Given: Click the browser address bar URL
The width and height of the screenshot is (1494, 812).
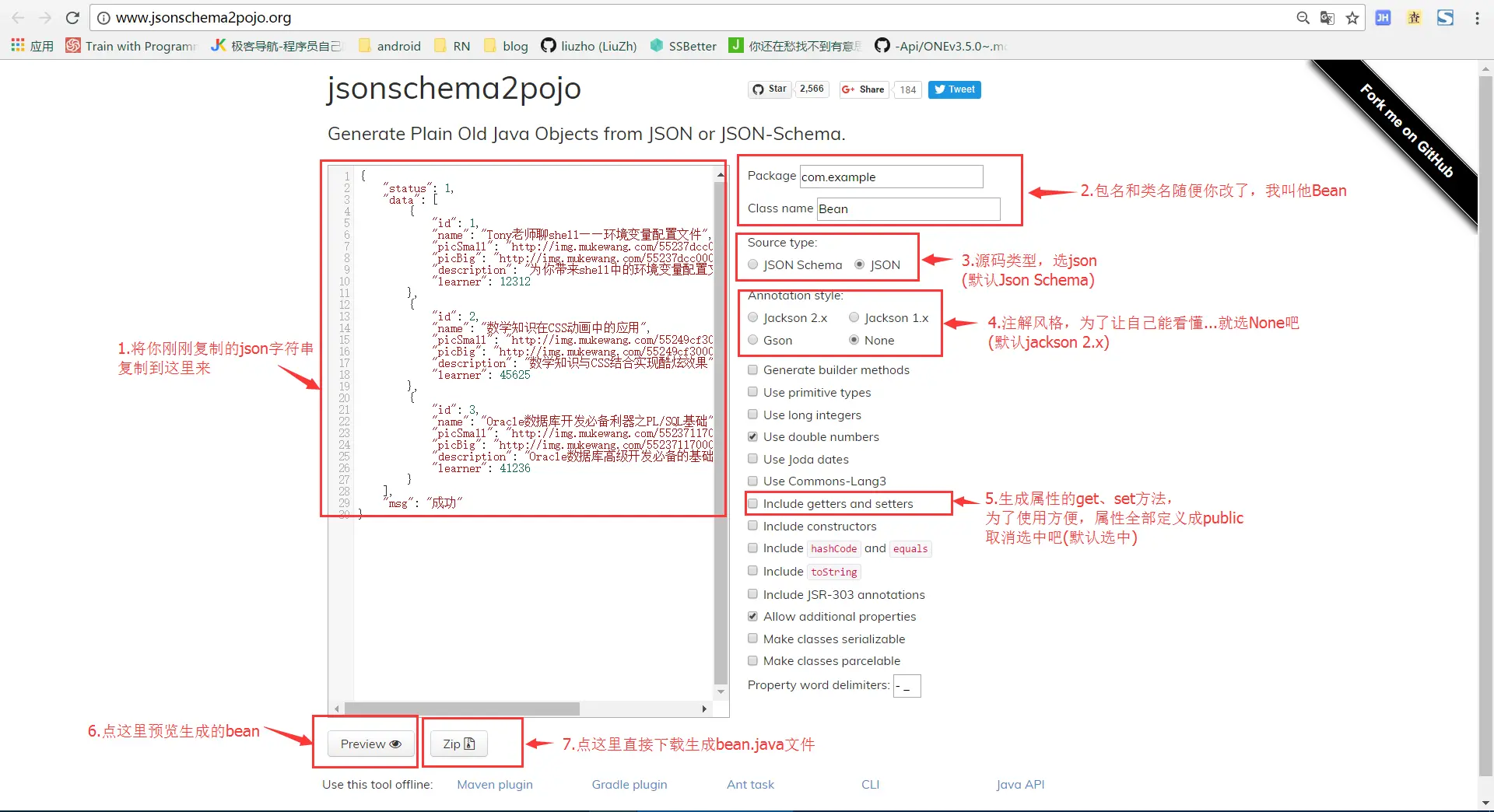Looking at the screenshot, I should coord(203,18).
